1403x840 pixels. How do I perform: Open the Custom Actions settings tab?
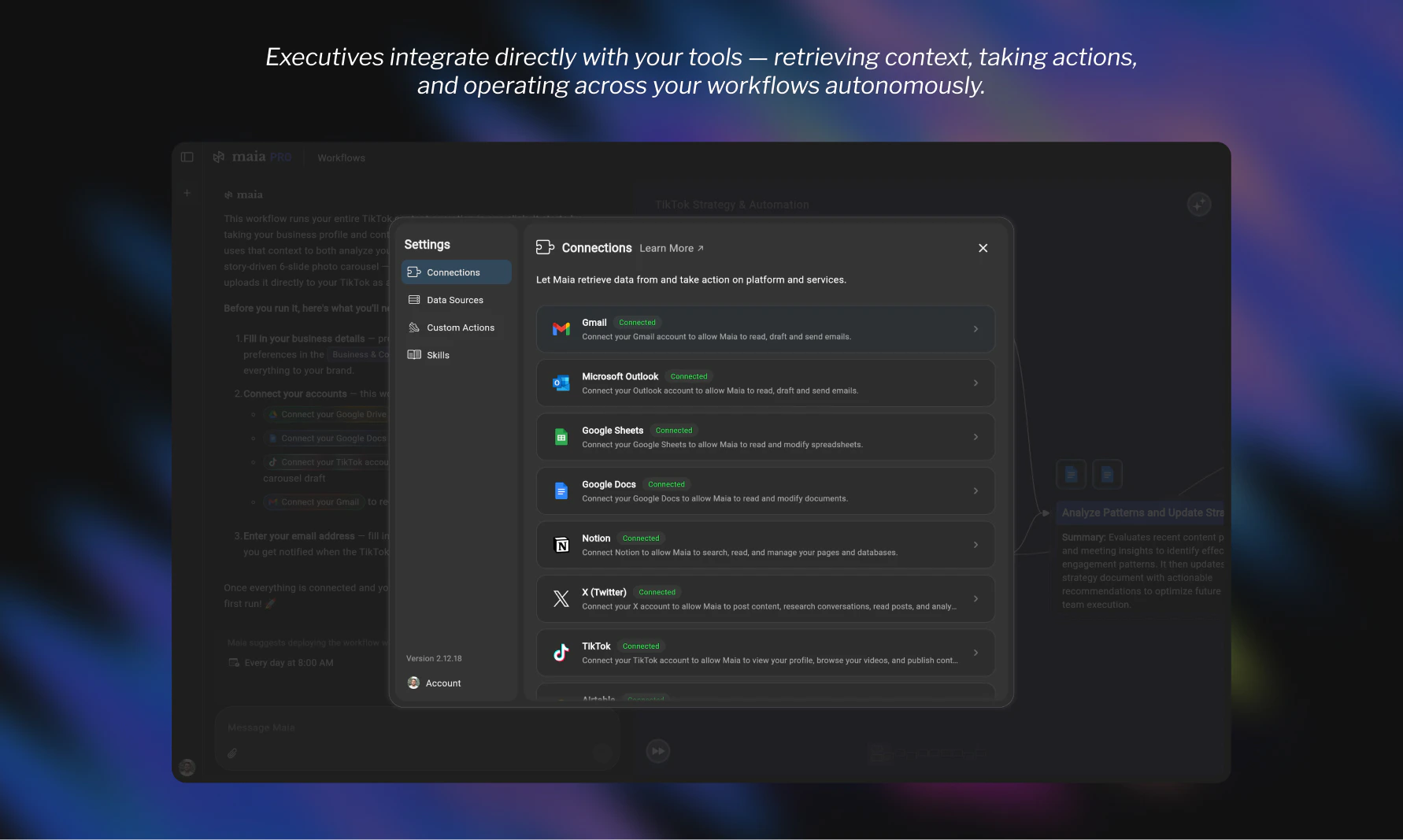(456, 327)
